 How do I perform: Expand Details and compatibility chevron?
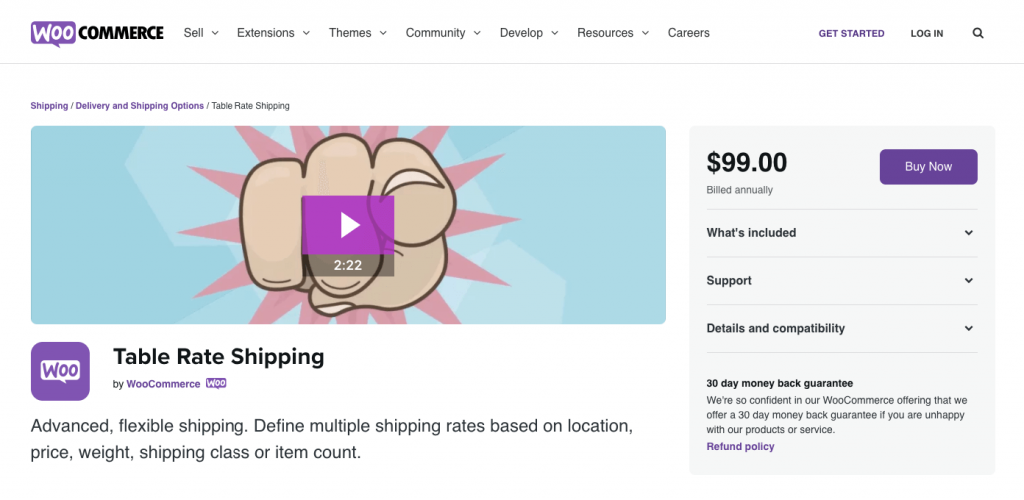(x=968, y=328)
